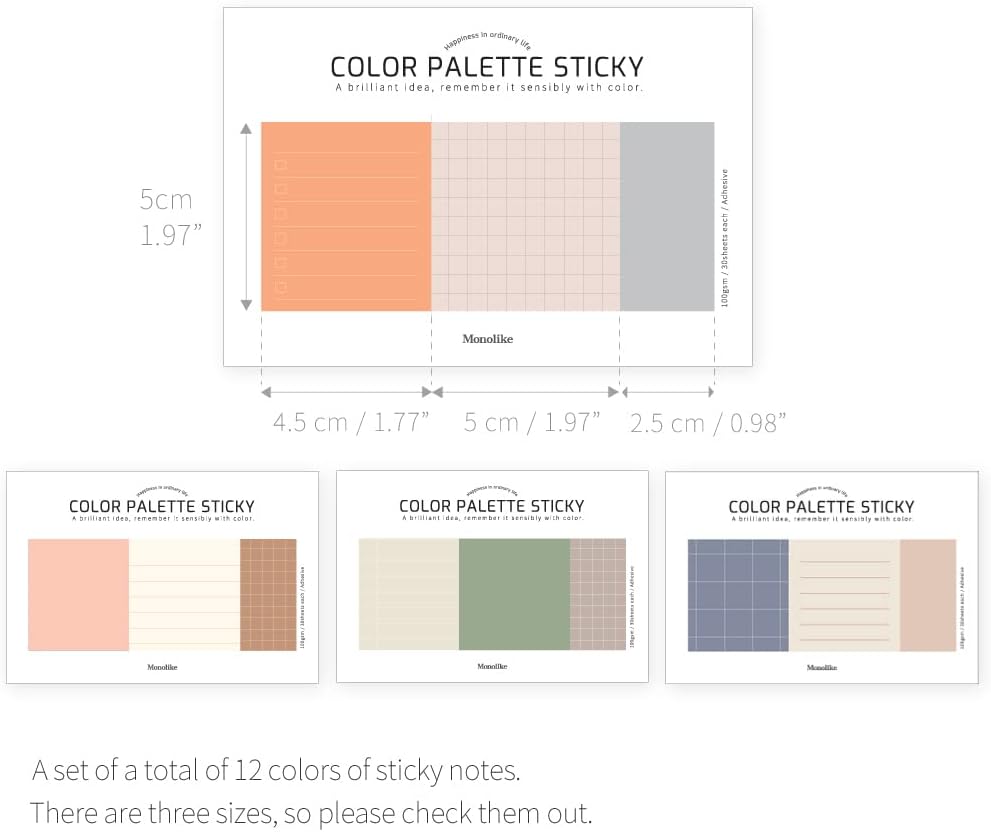Select the brown grid note in left thumbnail
This screenshot has width=991, height=832.
pyautogui.click(x=268, y=595)
